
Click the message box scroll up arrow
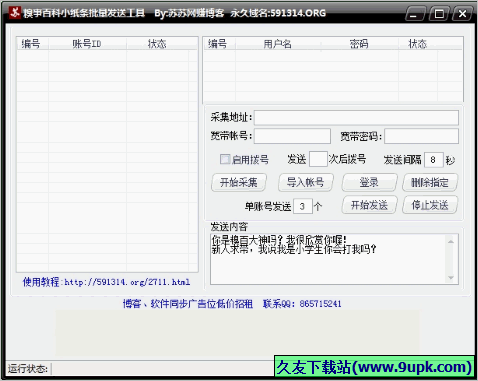(451, 242)
